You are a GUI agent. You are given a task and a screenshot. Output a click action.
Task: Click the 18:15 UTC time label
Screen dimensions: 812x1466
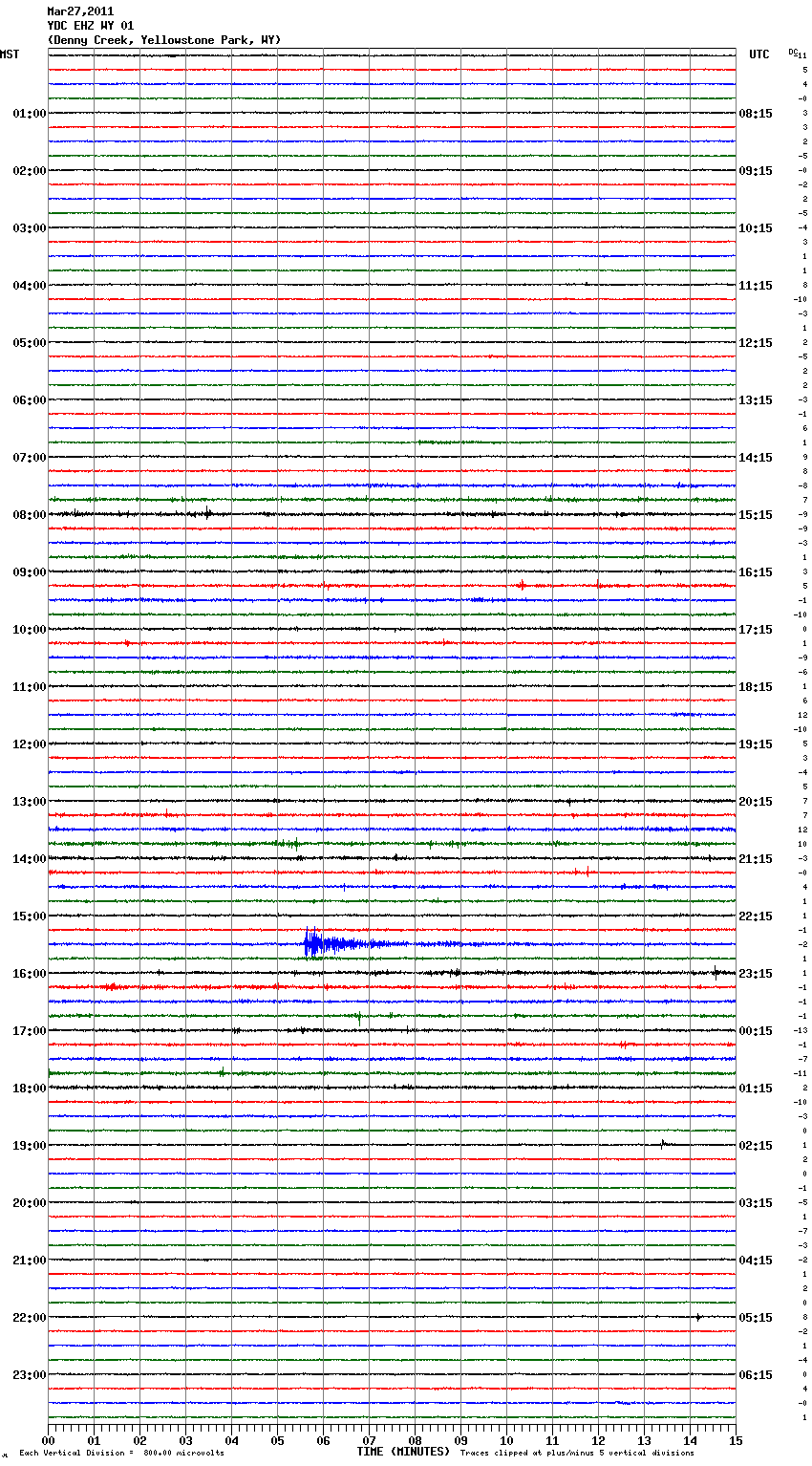[756, 687]
